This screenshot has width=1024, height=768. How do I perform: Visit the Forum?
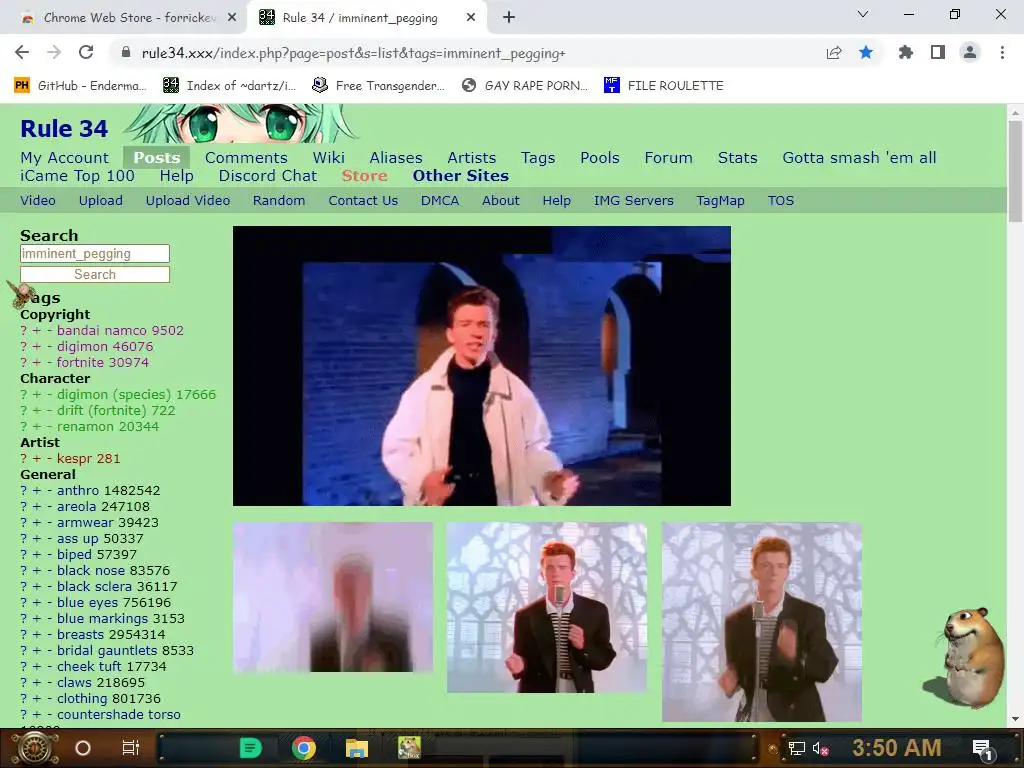point(668,158)
